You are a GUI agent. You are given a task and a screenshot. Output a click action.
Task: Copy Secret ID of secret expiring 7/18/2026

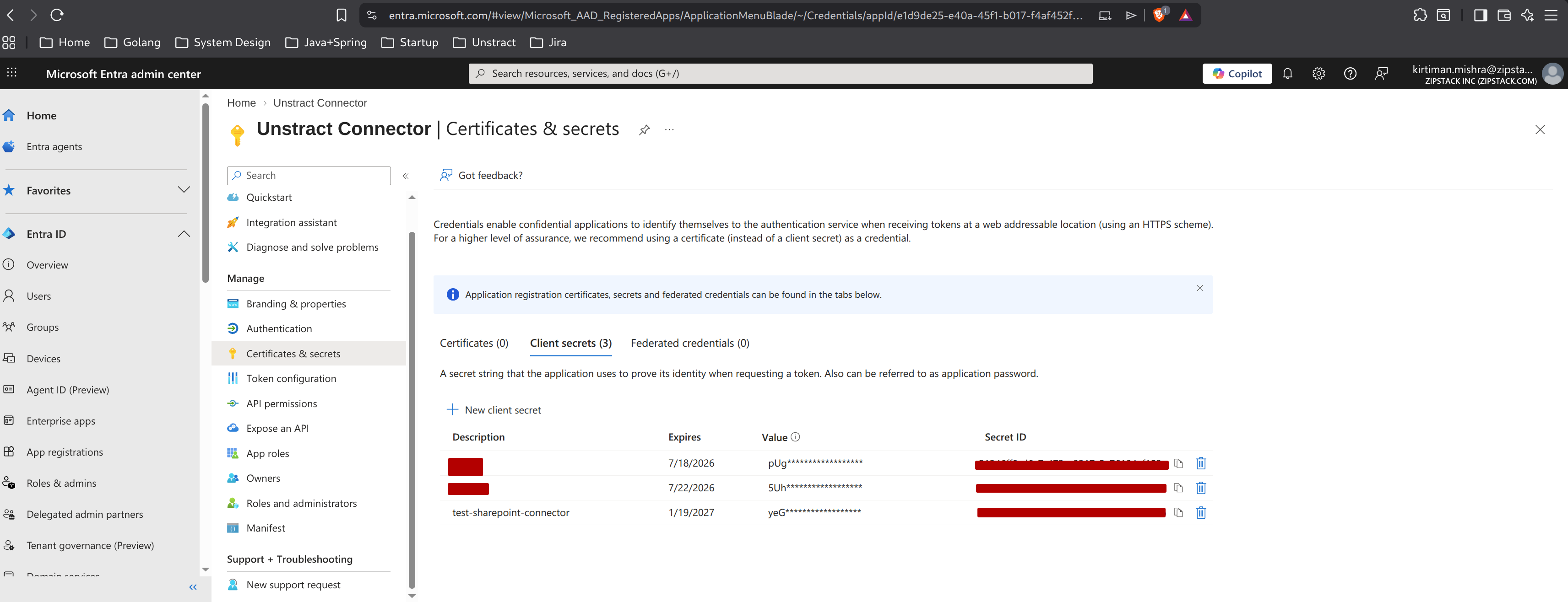1178,463
